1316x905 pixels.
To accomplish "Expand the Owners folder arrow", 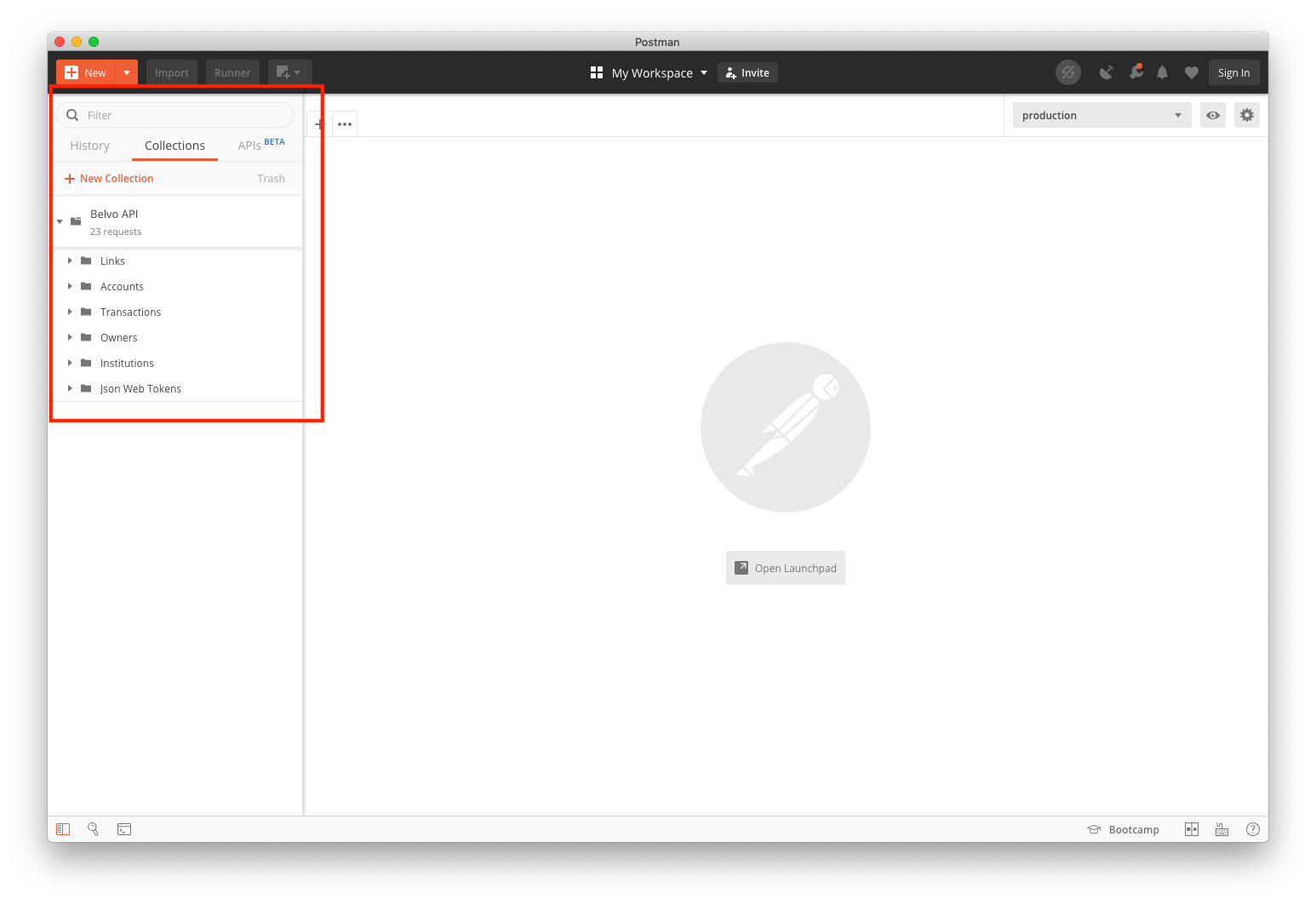I will [x=70, y=337].
